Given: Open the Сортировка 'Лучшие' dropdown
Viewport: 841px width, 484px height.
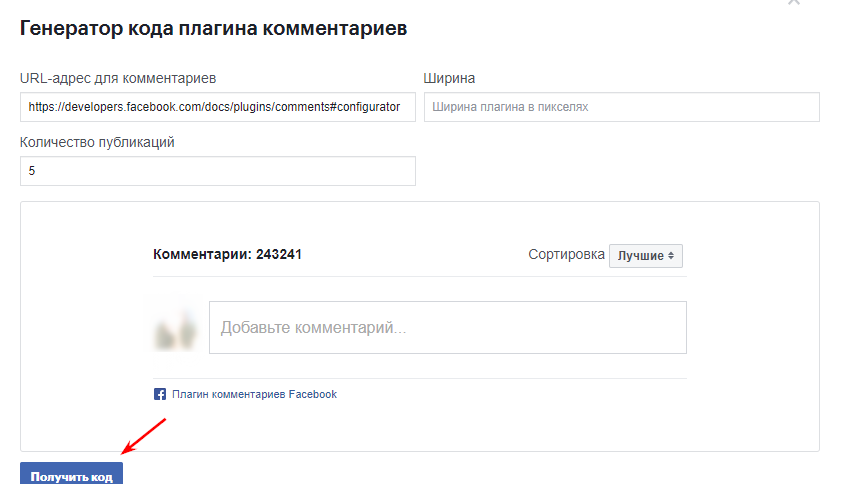Looking at the screenshot, I should coord(646,256).
